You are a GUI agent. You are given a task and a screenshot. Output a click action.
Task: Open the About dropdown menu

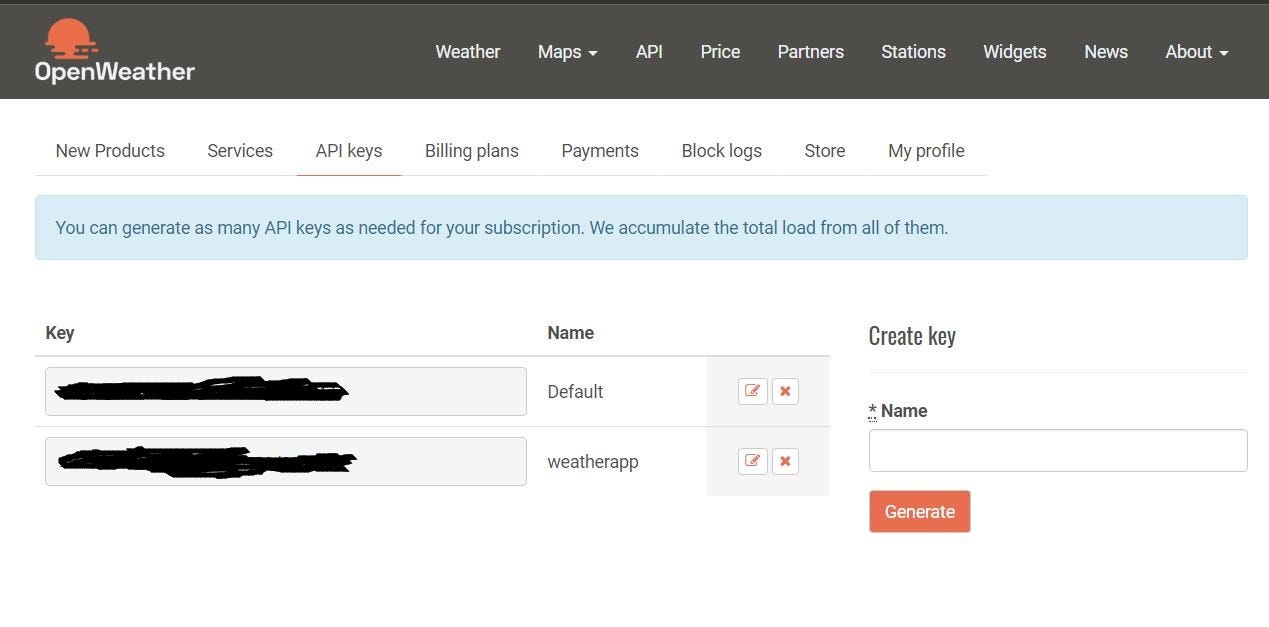1195,51
